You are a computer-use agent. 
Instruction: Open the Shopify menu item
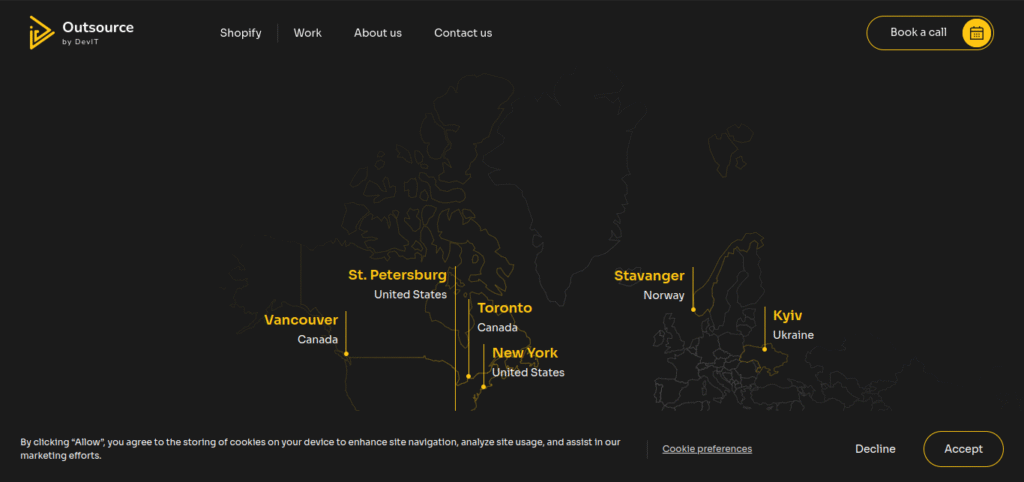tap(240, 33)
